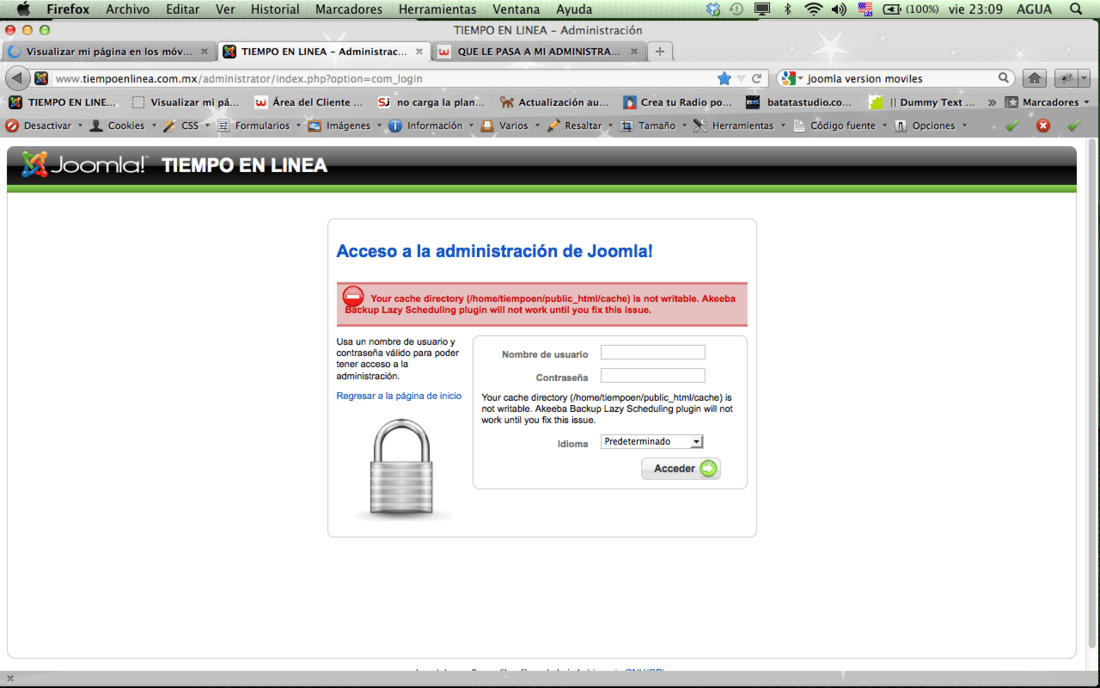Screen dimensions: 1100x688
Task: Click the Acceder login button
Action: coord(680,468)
